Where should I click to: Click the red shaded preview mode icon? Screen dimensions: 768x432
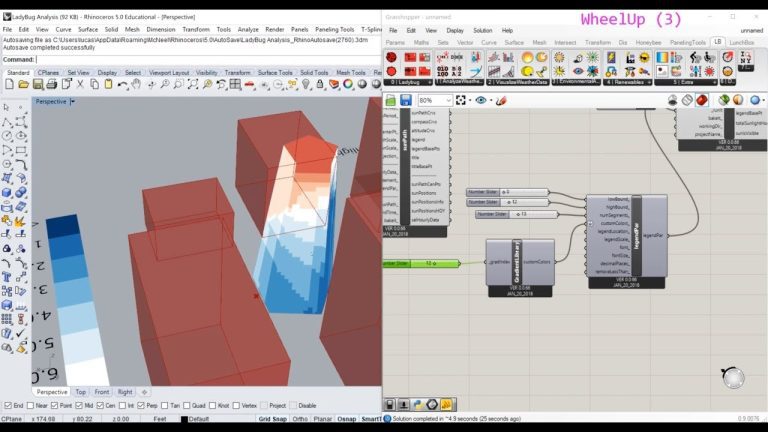(x=702, y=100)
